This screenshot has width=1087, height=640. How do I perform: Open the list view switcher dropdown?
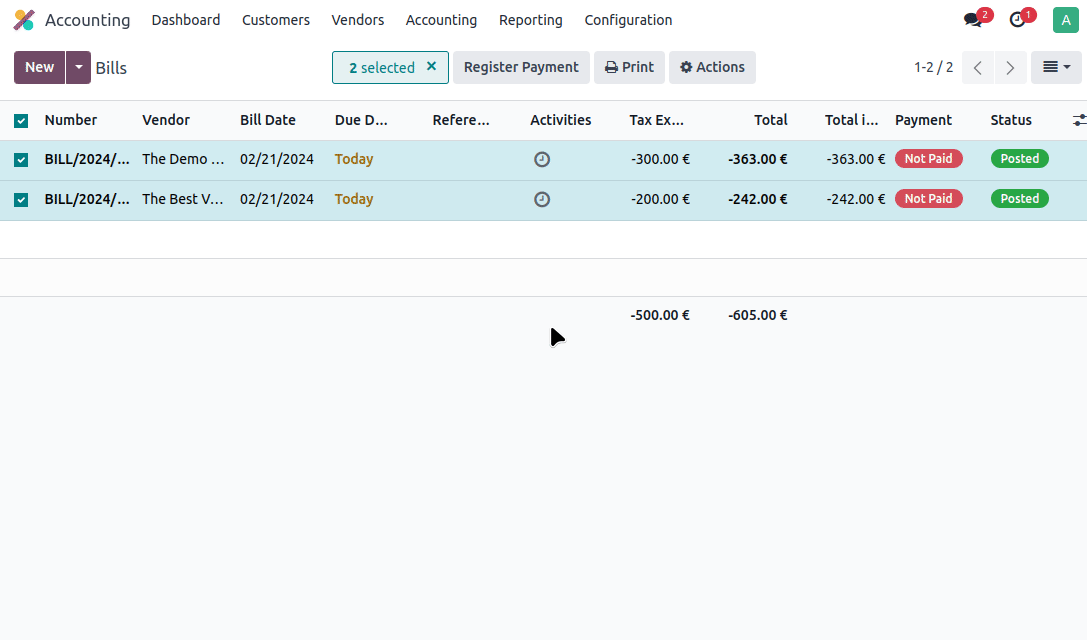tap(1056, 68)
